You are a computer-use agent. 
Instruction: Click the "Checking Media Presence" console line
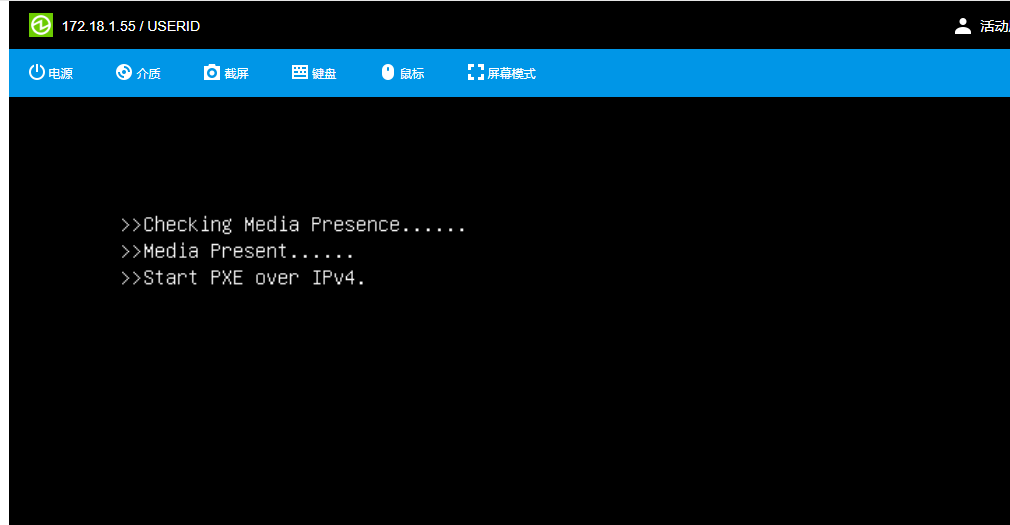(x=293, y=224)
